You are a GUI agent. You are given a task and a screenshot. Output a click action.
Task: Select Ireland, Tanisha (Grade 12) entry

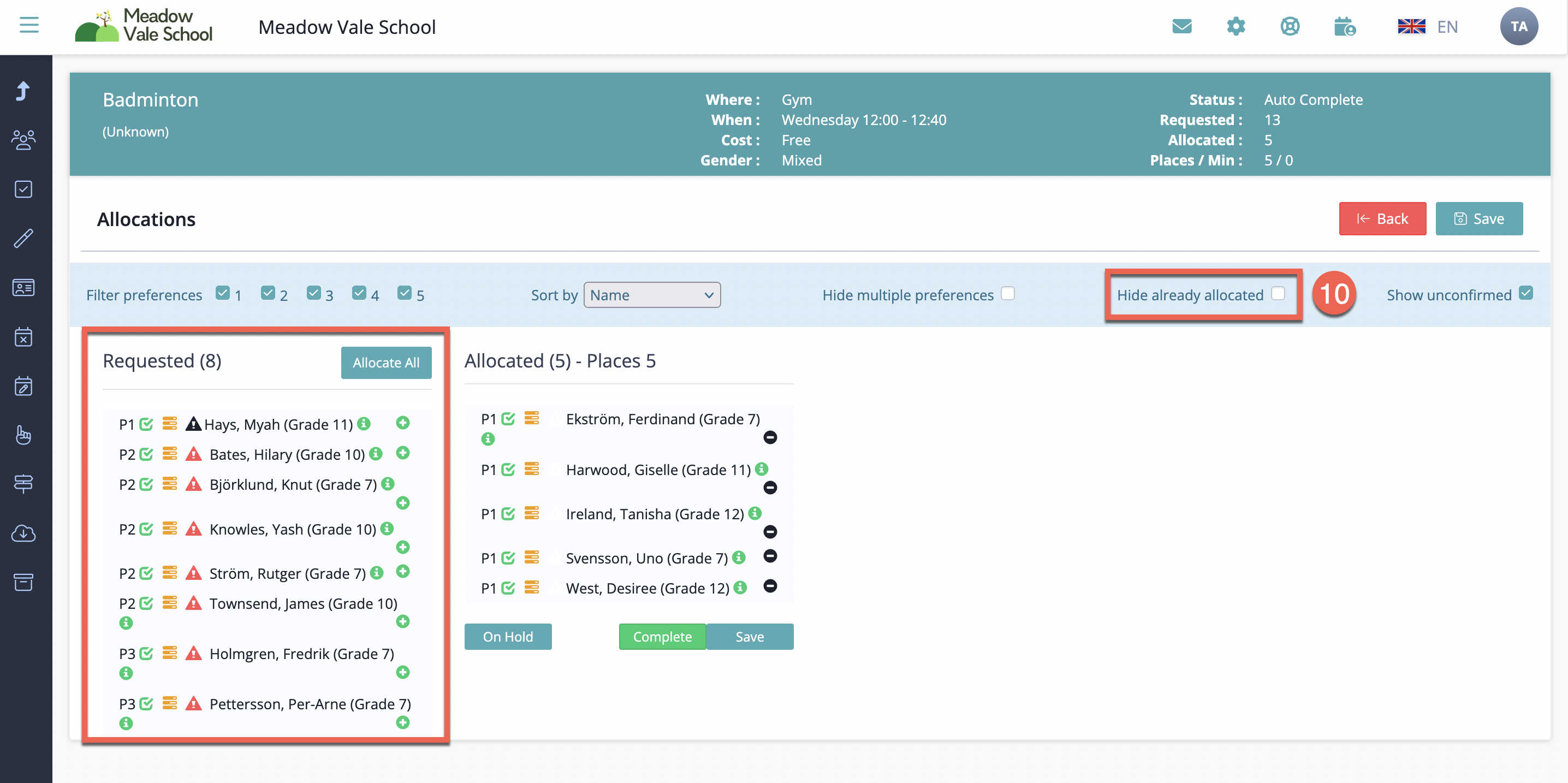tap(655, 514)
